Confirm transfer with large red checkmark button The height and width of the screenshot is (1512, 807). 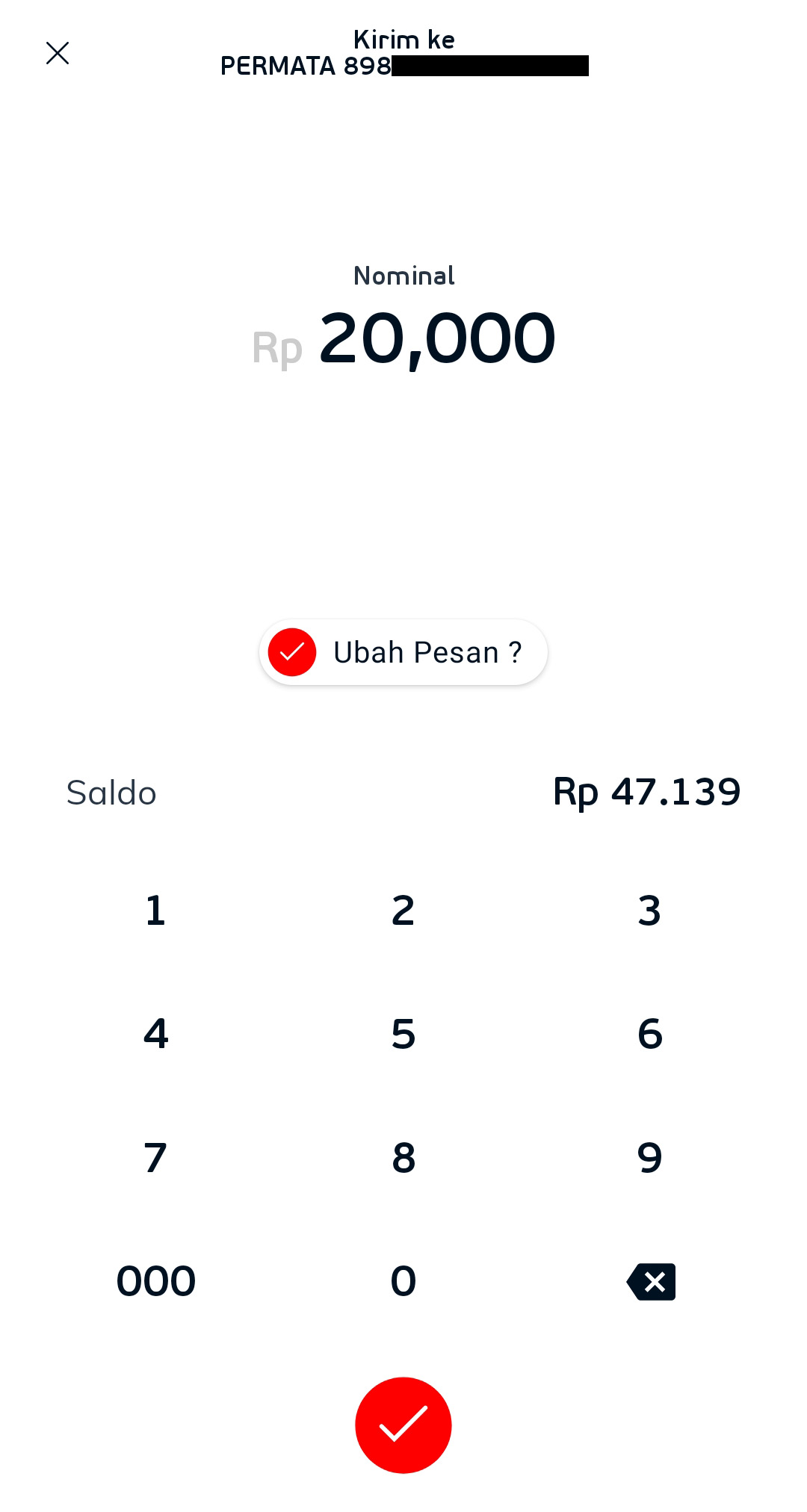pyautogui.click(x=403, y=1425)
